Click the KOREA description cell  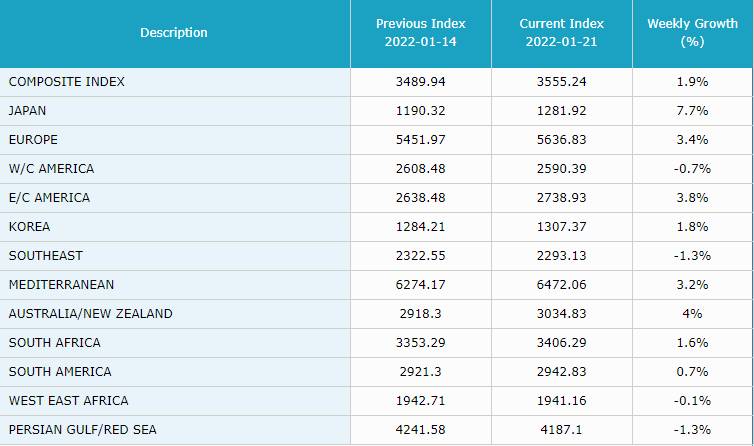pyautogui.click(x=29, y=227)
